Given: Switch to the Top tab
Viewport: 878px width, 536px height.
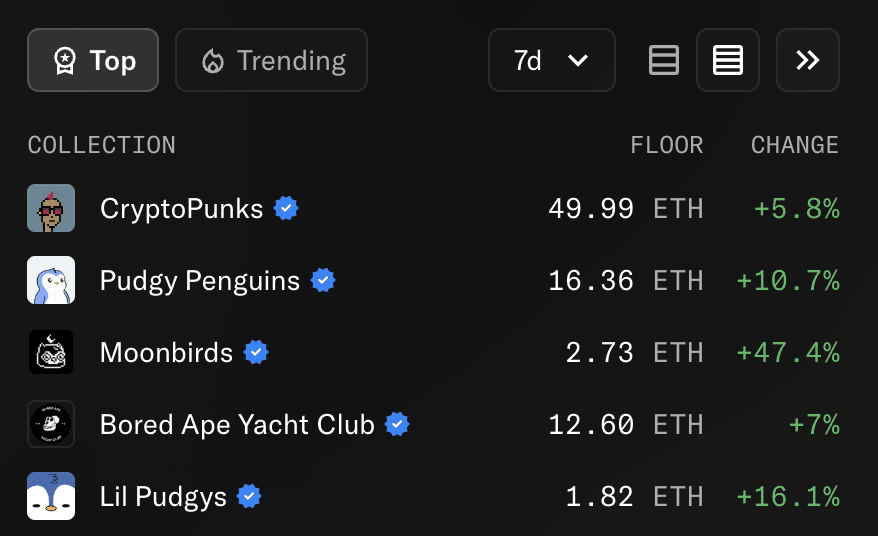Looking at the screenshot, I should pos(93,60).
